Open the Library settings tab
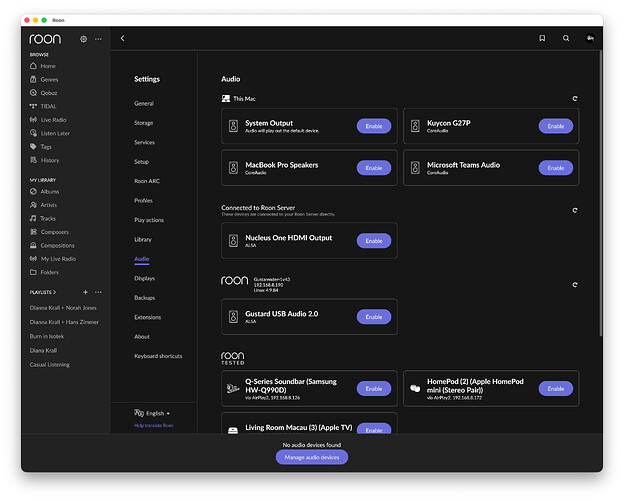Screen dimensions: 624x500 coord(143,239)
